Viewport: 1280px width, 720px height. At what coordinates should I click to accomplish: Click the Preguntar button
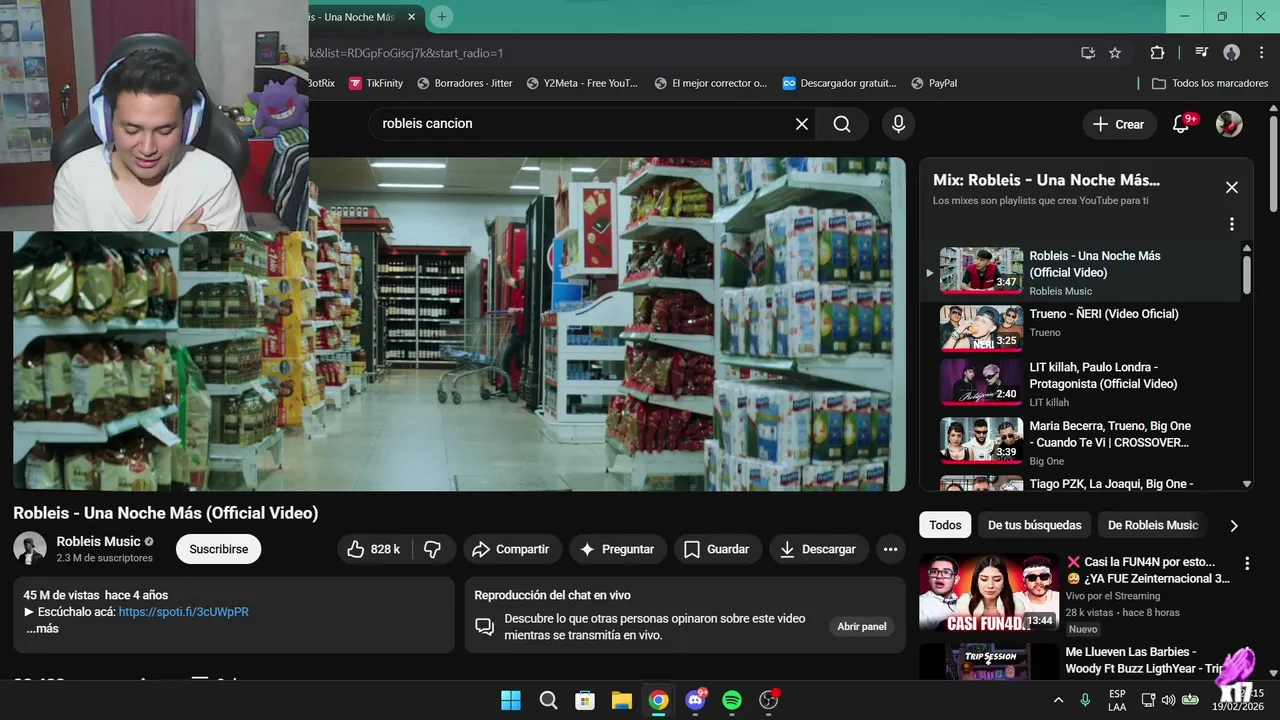click(x=617, y=549)
